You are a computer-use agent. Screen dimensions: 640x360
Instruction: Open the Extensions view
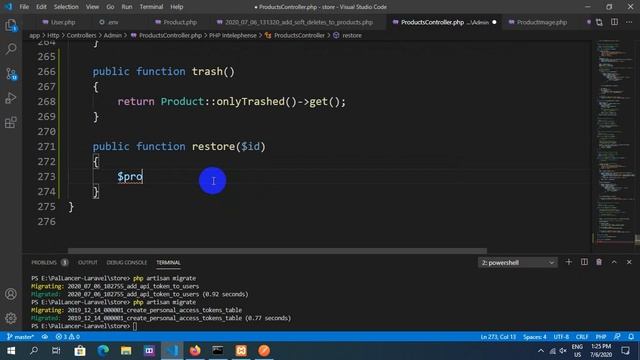point(11,122)
